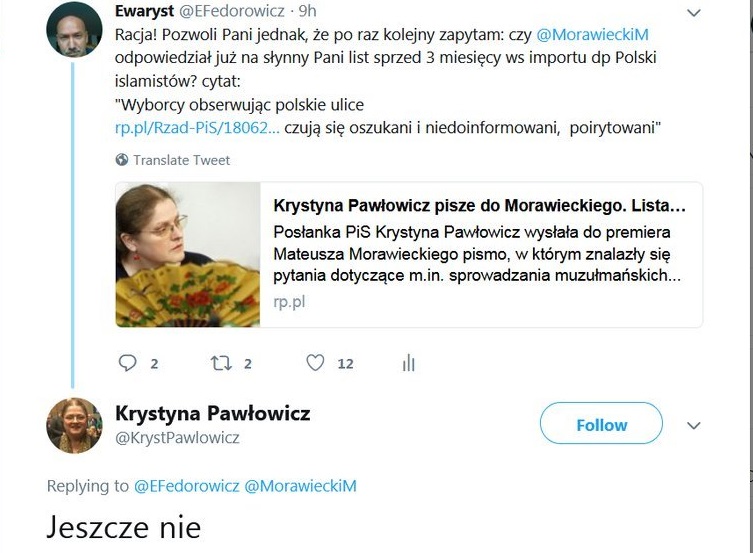Viewport: 753px width, 553px height.
Task: Open the Ewaryst display name
Action: coord(145,12)
